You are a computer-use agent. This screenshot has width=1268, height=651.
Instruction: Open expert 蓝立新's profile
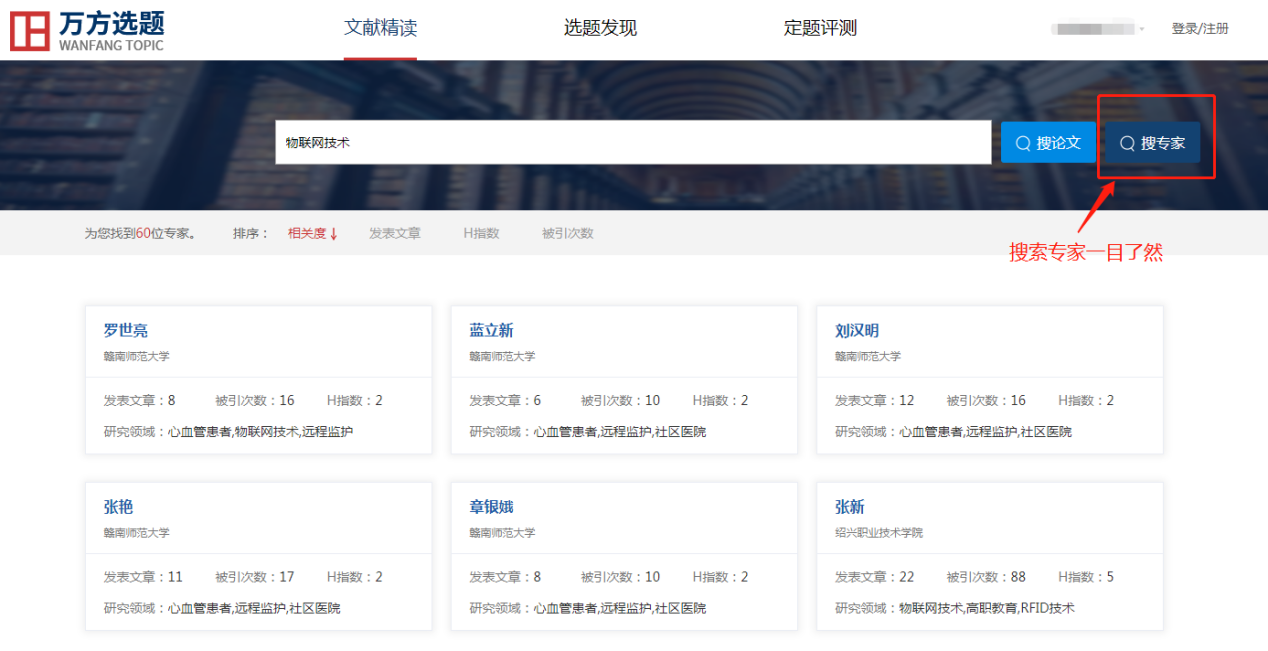click(491, 331)
